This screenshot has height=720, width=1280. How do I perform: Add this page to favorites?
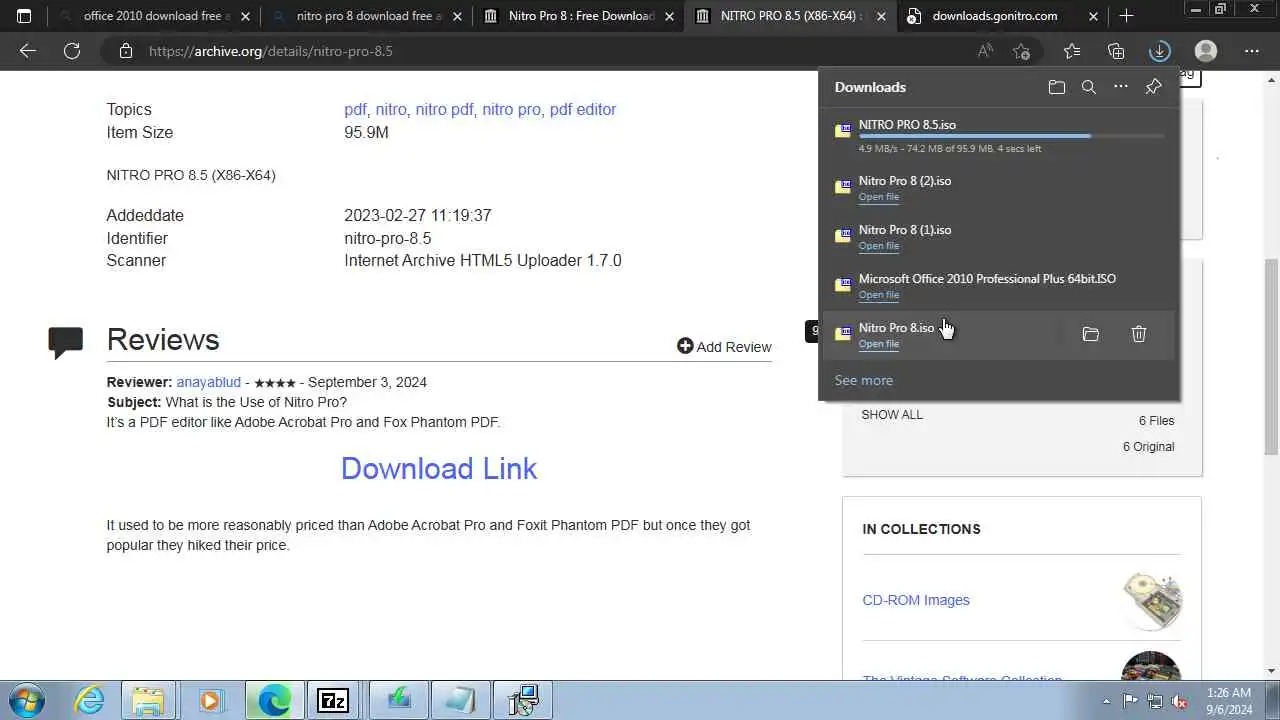pyautogui.click(x=1021, y=51)
